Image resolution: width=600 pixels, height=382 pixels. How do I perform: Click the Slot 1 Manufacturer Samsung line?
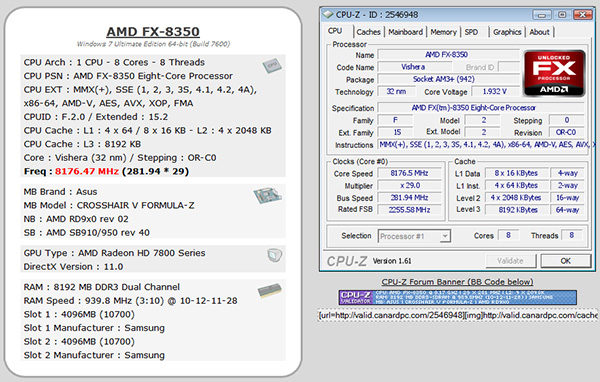click(x=94, y=328)
